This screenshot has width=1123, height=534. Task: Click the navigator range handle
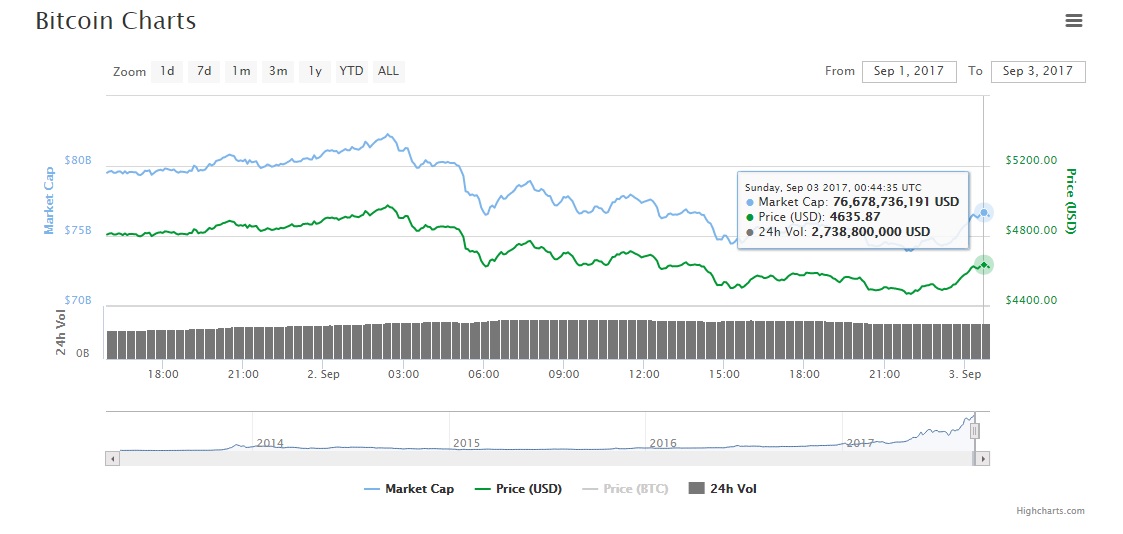click(x=974, y=431)
